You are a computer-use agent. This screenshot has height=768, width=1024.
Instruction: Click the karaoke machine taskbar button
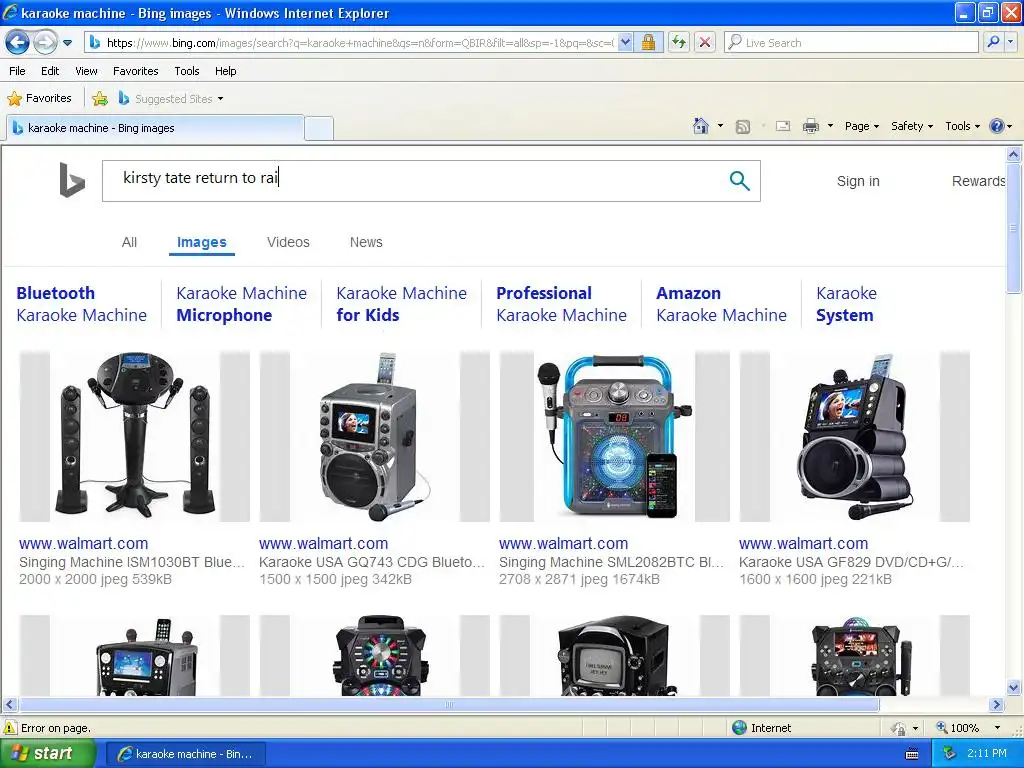click(x=185, y=754)
